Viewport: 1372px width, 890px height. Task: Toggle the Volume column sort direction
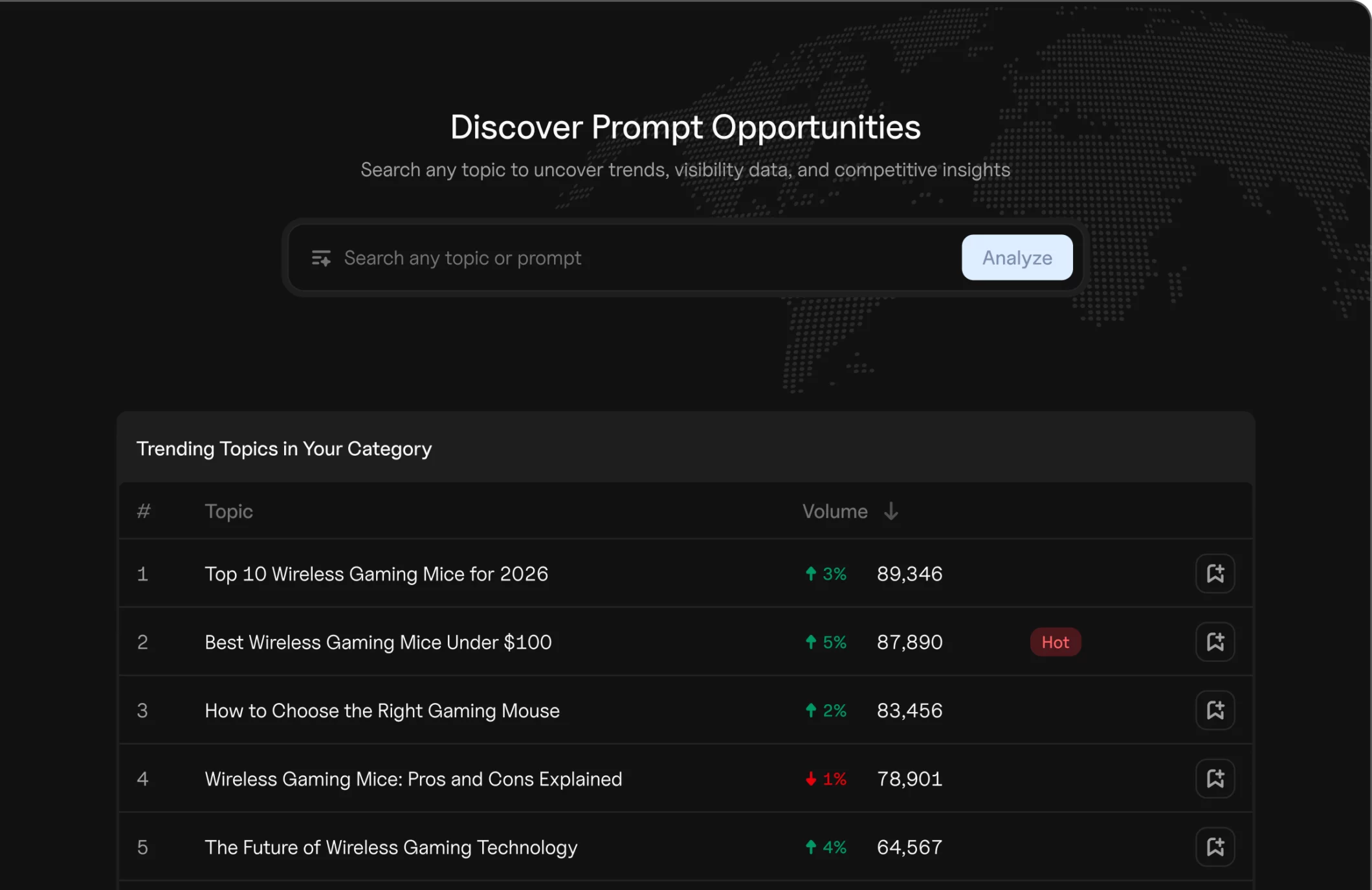click(891, 511)
